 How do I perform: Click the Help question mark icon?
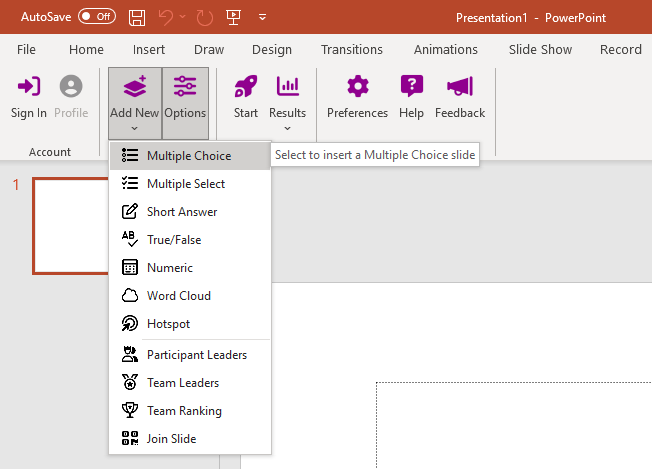coord(412,86)
